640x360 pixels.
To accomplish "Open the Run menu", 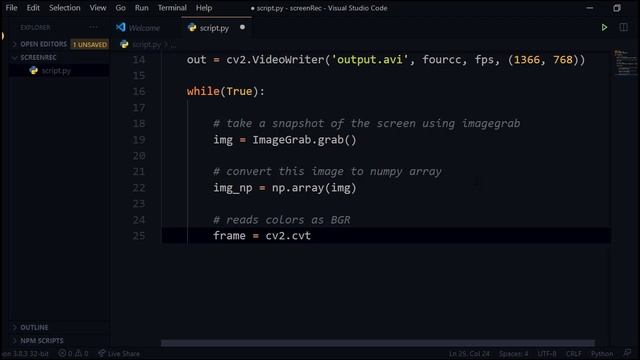I will click(142, 8).
